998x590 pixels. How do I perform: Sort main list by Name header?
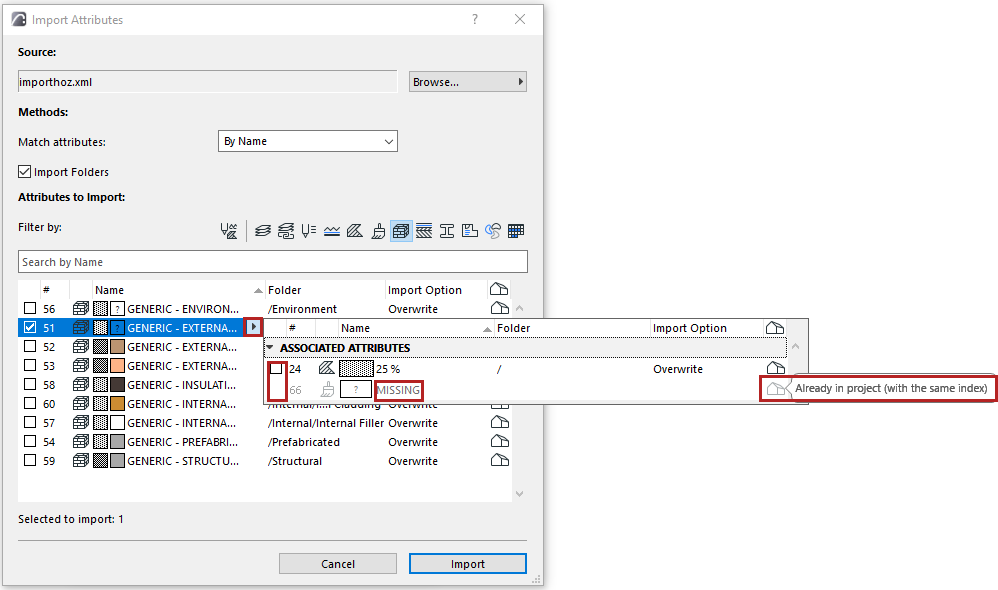[109, 290]
